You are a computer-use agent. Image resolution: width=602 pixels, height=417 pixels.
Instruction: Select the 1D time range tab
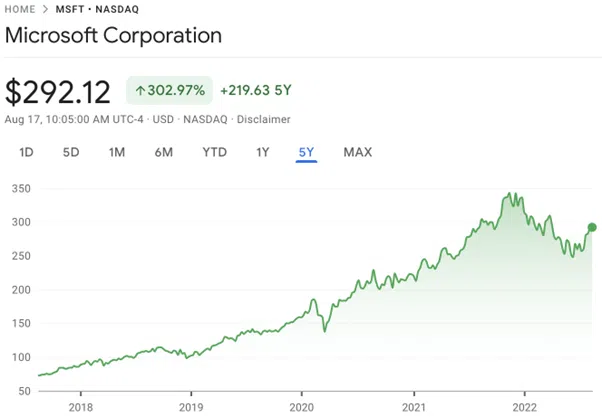[27, 152]
